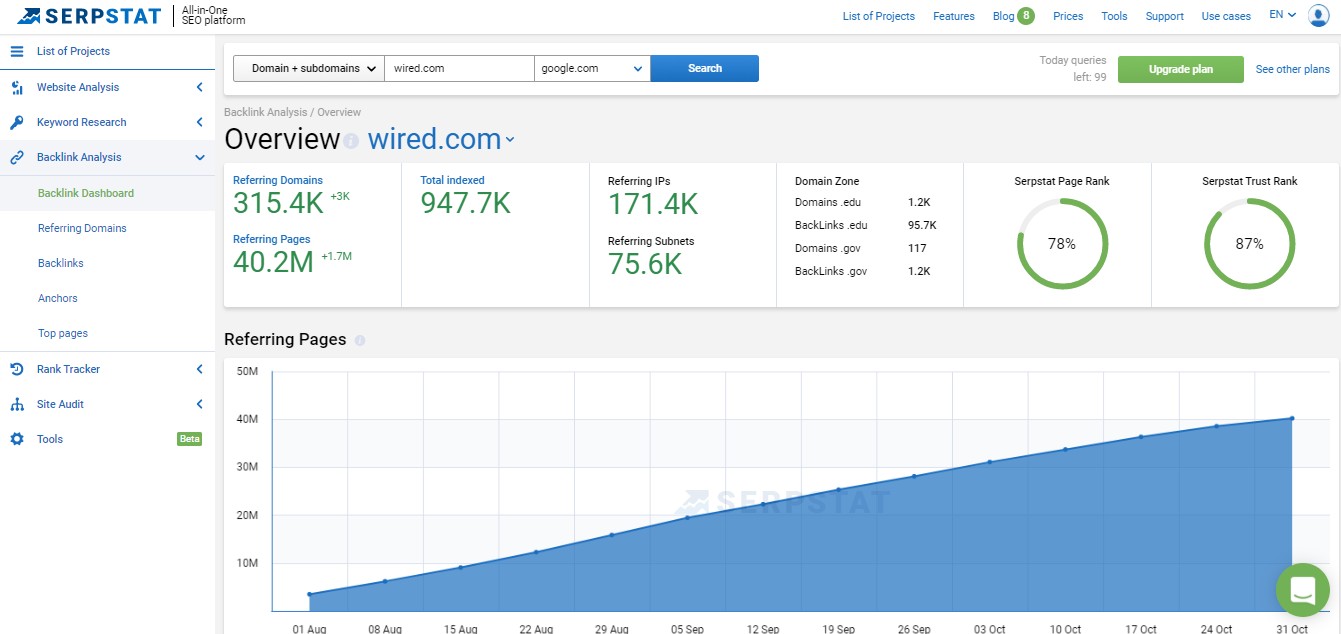Click the Serpstat logo
The width and height of the screenshot is (1341, 634).
point(89,15)
